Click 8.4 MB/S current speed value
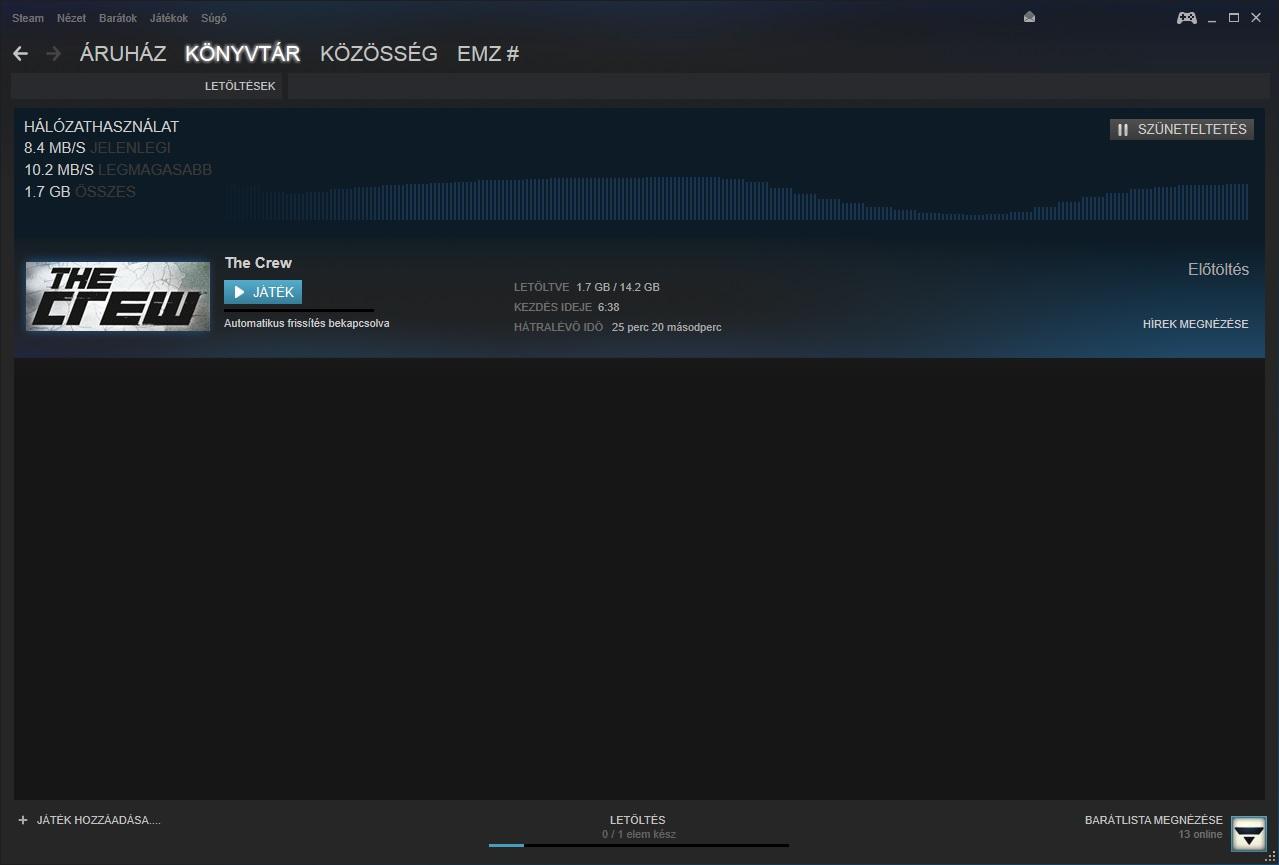This screenshot has height=865, width=1279. tap(55, 148)
